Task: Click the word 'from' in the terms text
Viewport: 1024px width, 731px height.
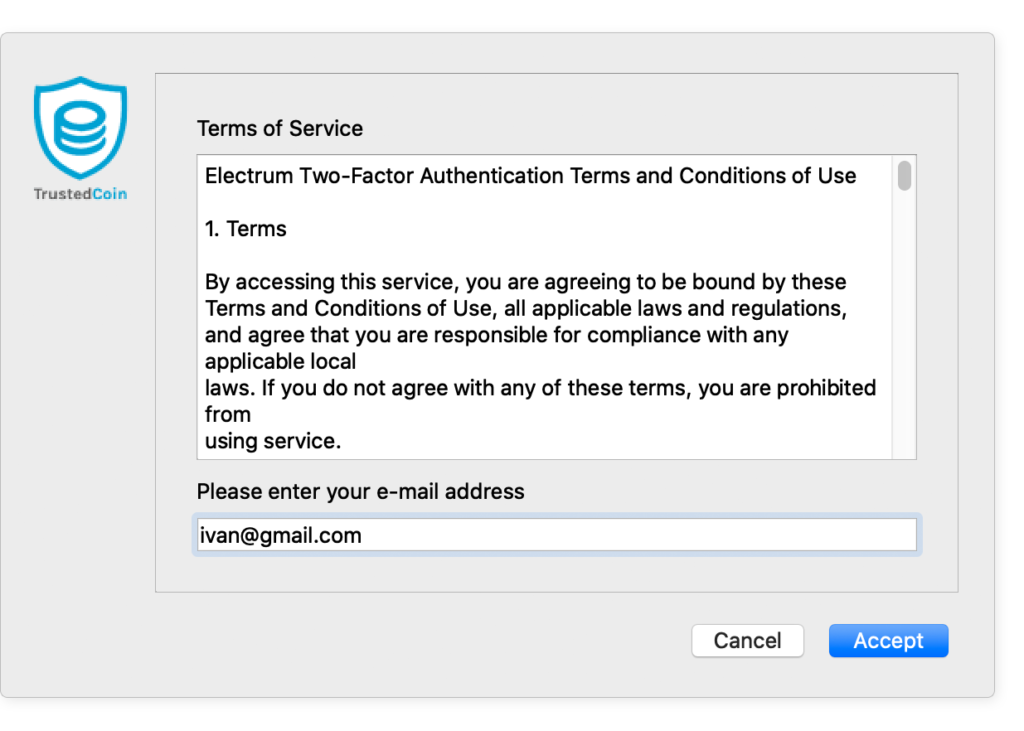Action: pyautogui.click(x=228, y=414)
